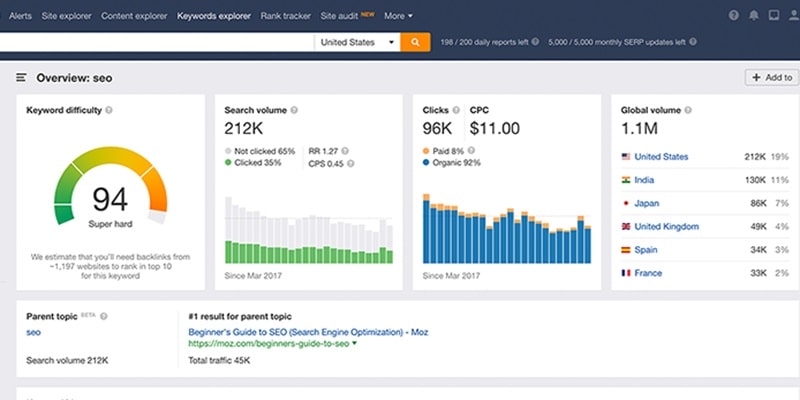This screenshot has height=400, width=800.
Task: Open the United States country dropdown
Action: coord(357,42)
